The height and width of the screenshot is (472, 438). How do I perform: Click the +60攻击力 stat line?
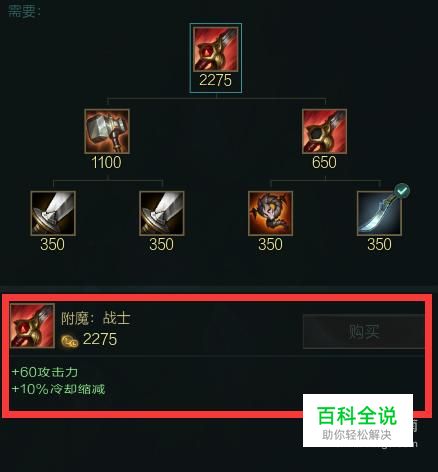pos(45,372)
